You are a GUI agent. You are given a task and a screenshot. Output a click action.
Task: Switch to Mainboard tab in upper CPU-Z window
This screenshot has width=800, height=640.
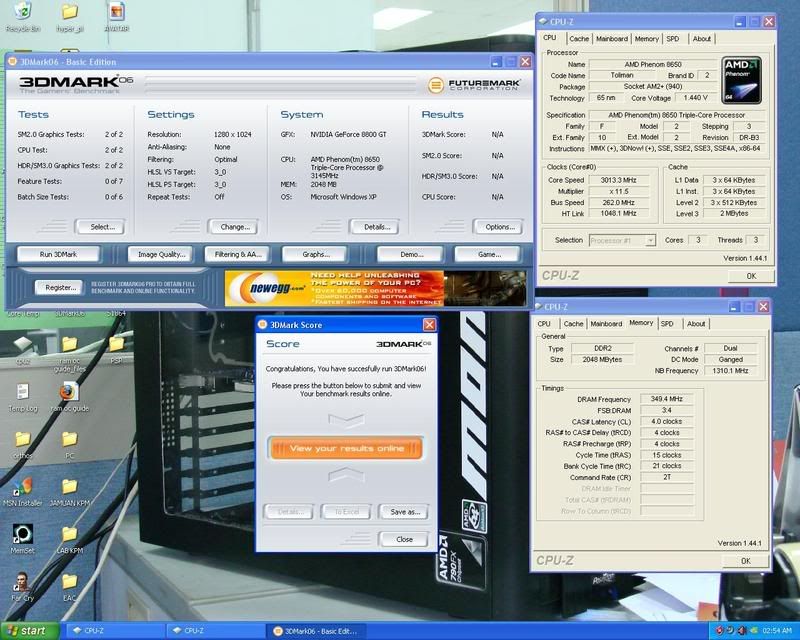pyautogui.click(x=611, y=39)
